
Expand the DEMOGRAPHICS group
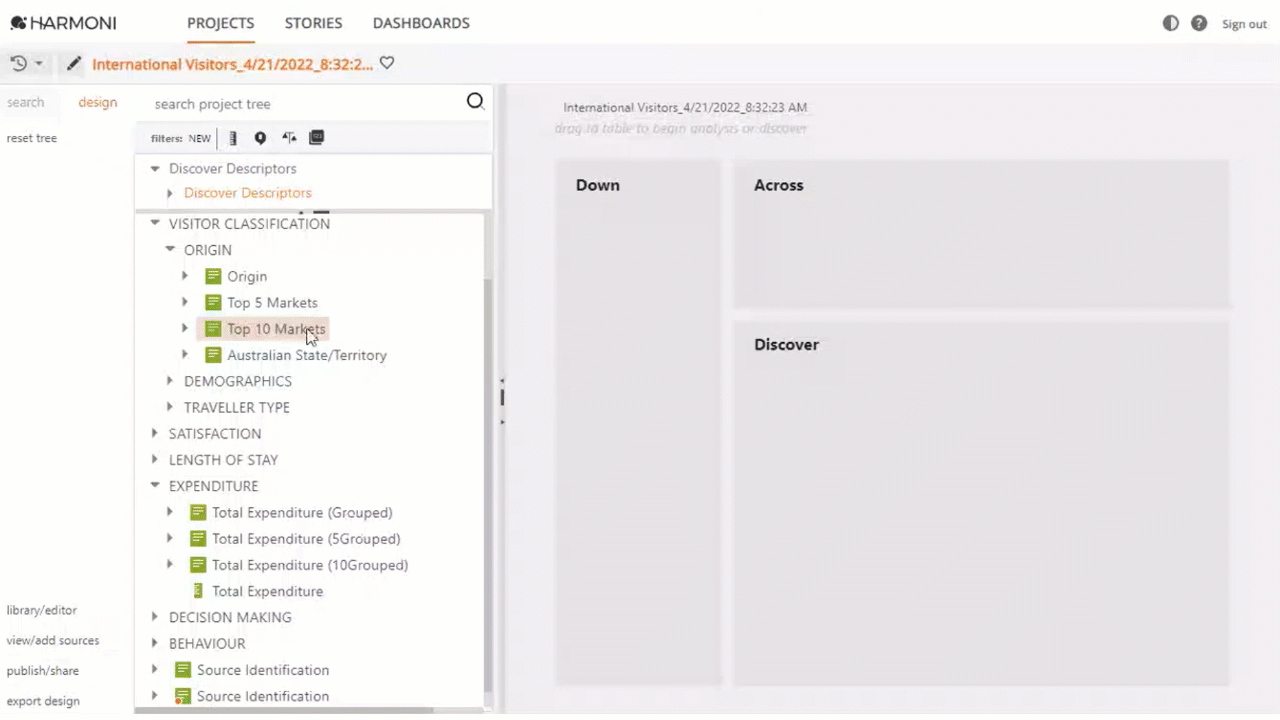[170, 381]
